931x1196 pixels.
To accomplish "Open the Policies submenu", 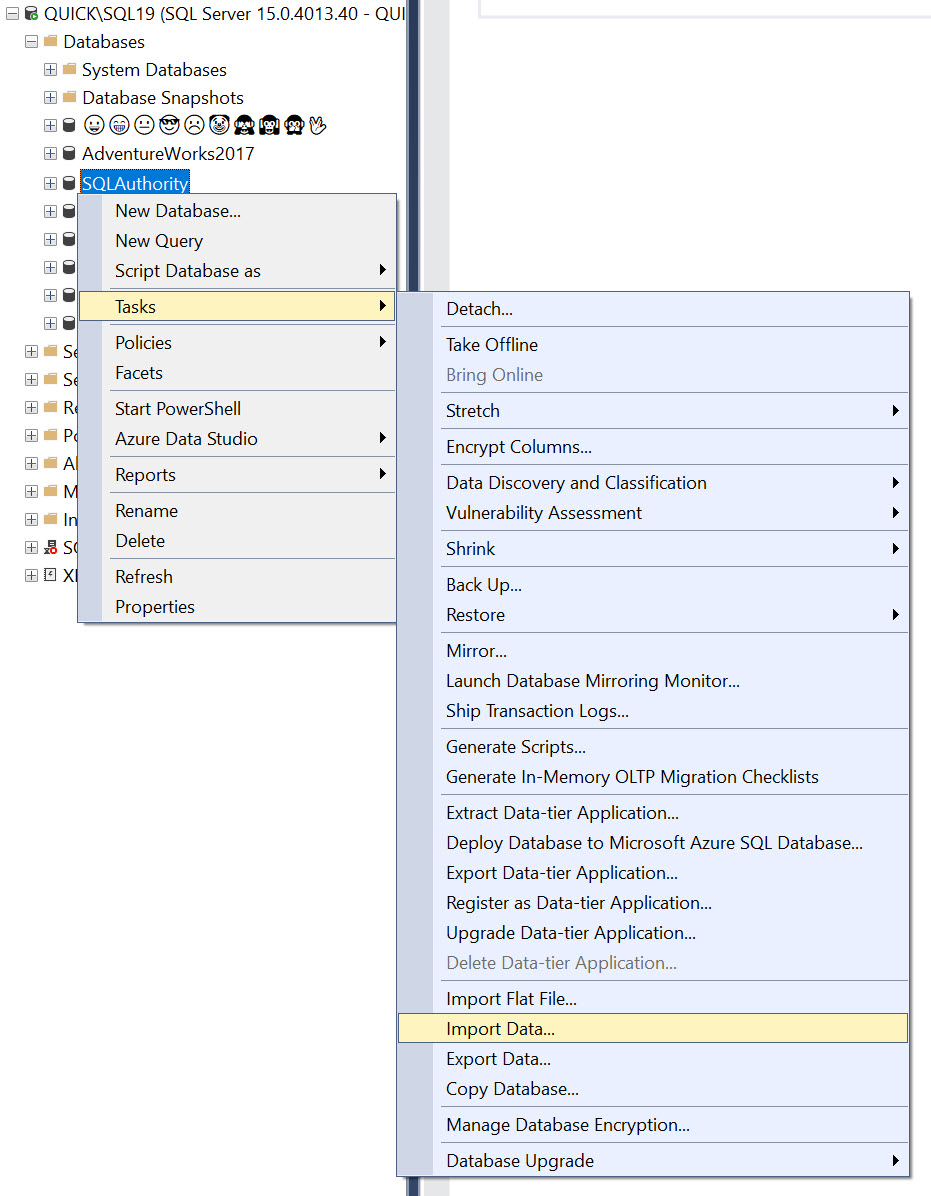I will pyautogui.click(x=237, y=342).
